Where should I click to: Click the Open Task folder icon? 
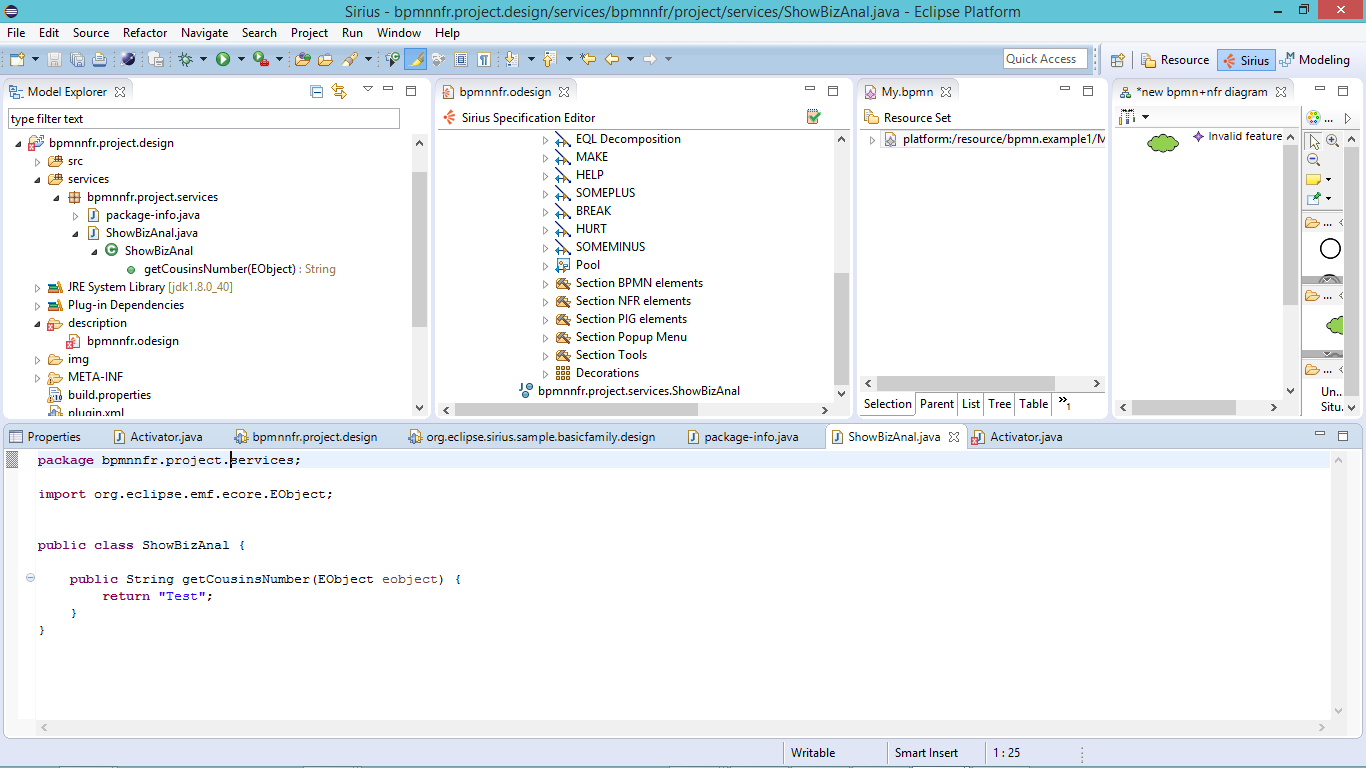(x=325, y=60)
